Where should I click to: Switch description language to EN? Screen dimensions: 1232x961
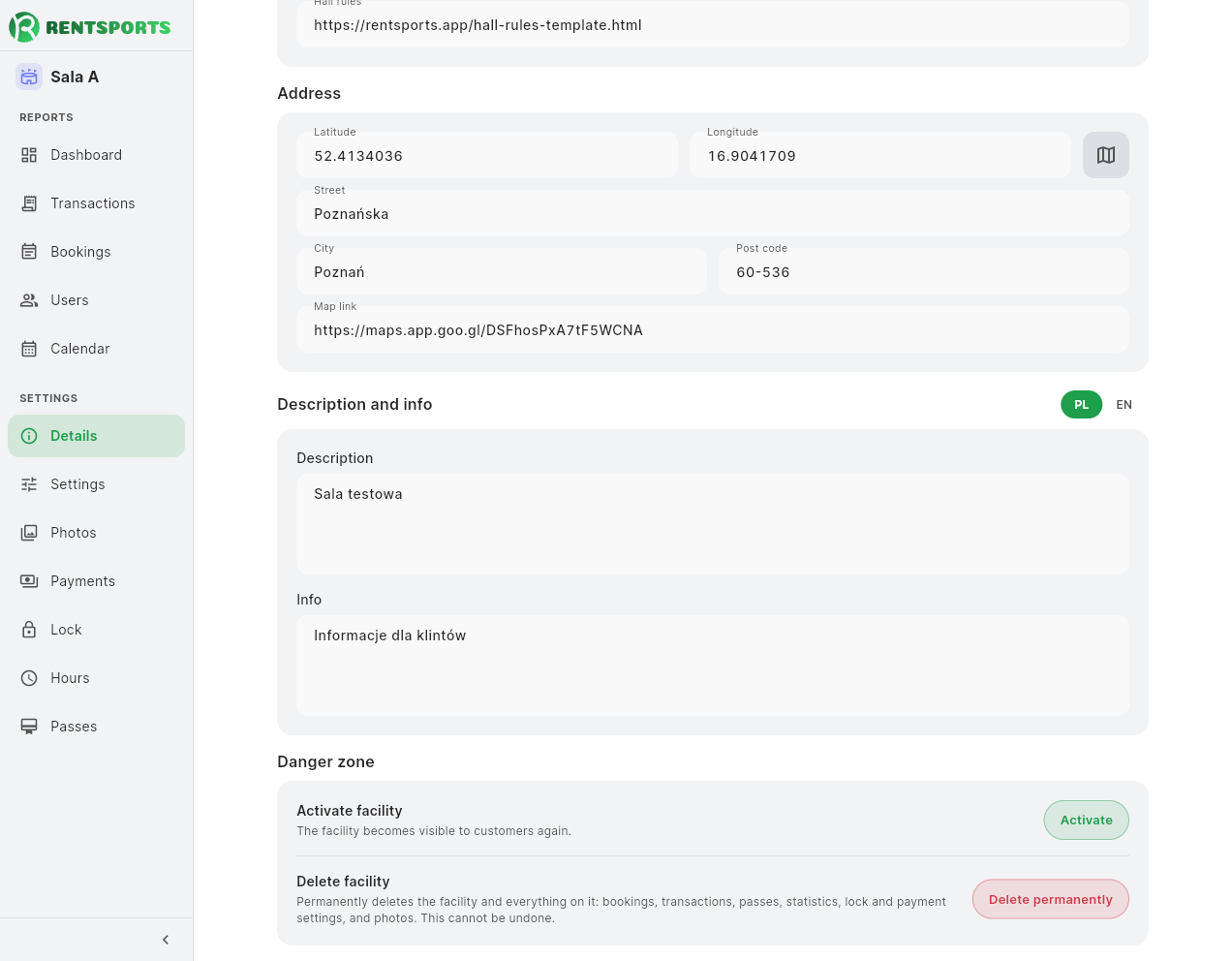(1124, 405)
